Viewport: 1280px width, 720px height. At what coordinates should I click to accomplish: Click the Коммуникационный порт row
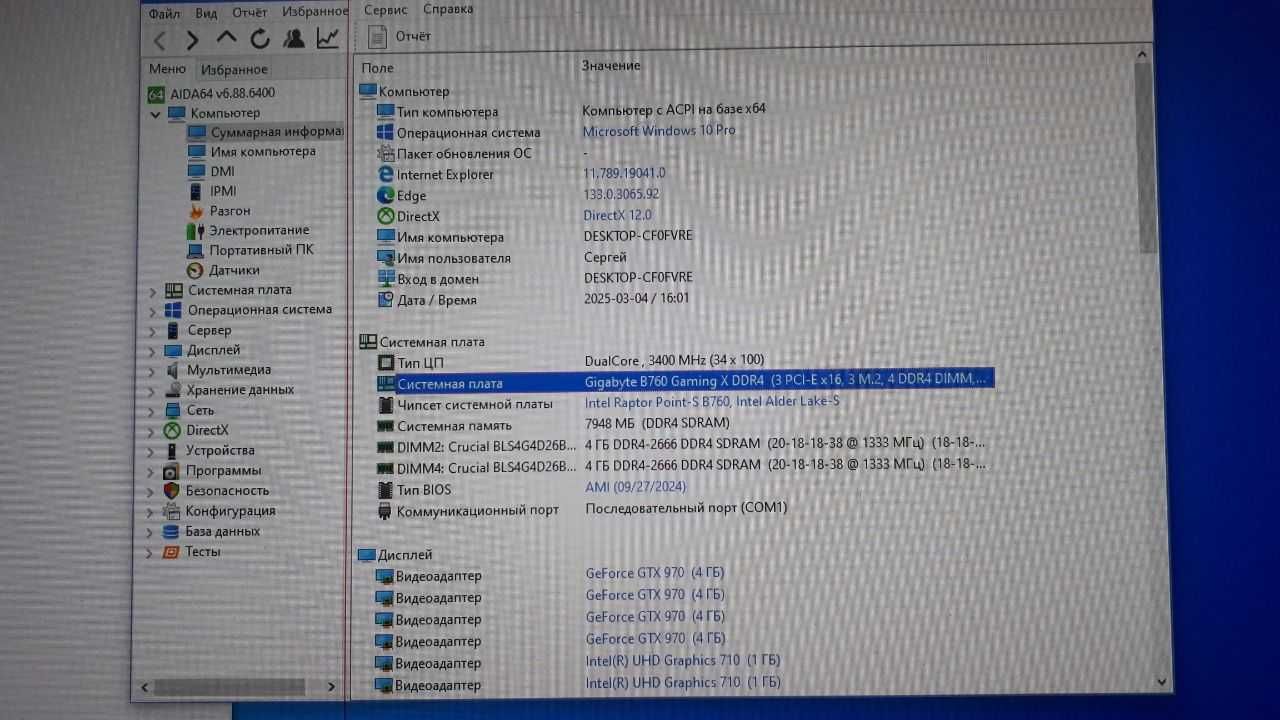582,510
